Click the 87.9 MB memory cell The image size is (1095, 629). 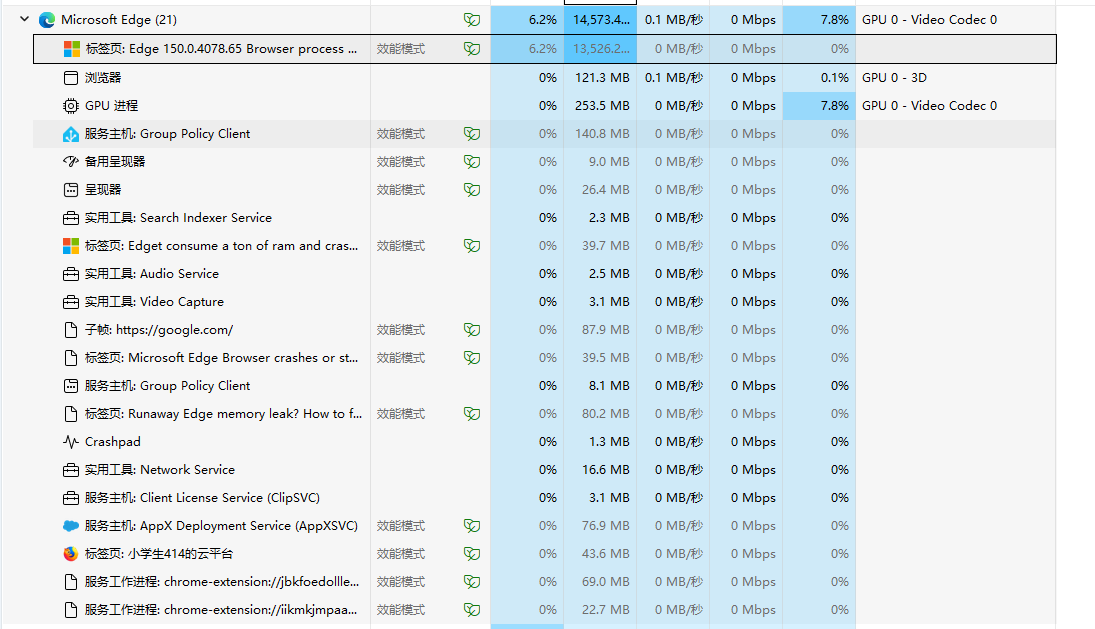pos(601,330)
